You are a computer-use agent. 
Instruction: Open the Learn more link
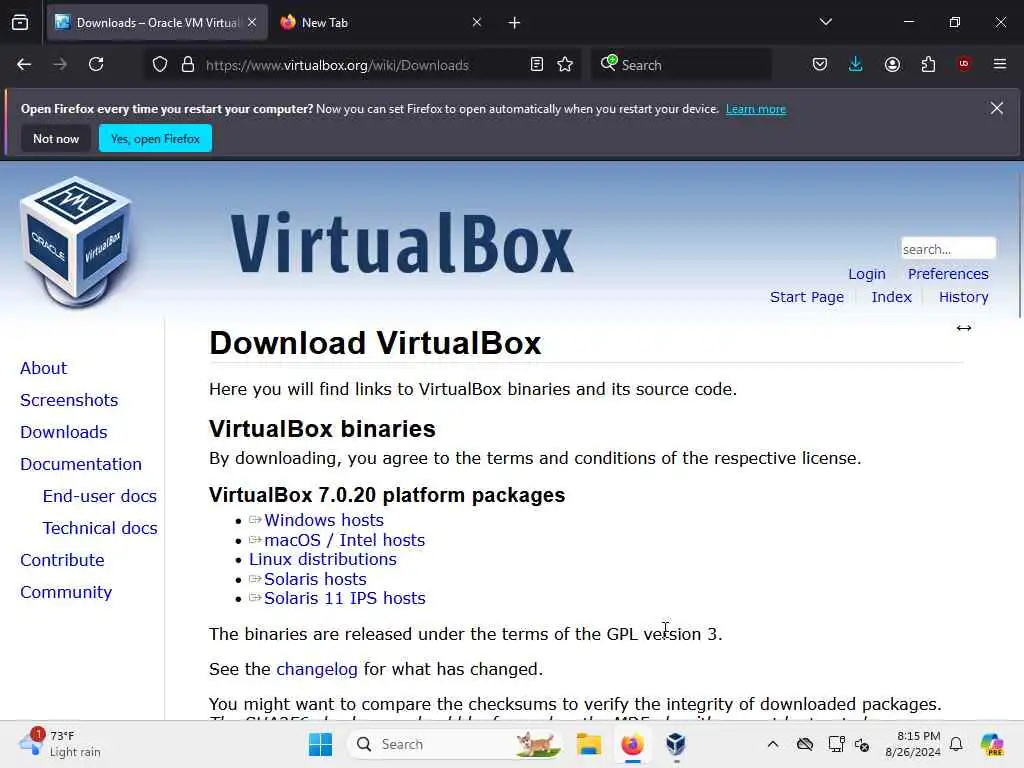tap(756, 109)
